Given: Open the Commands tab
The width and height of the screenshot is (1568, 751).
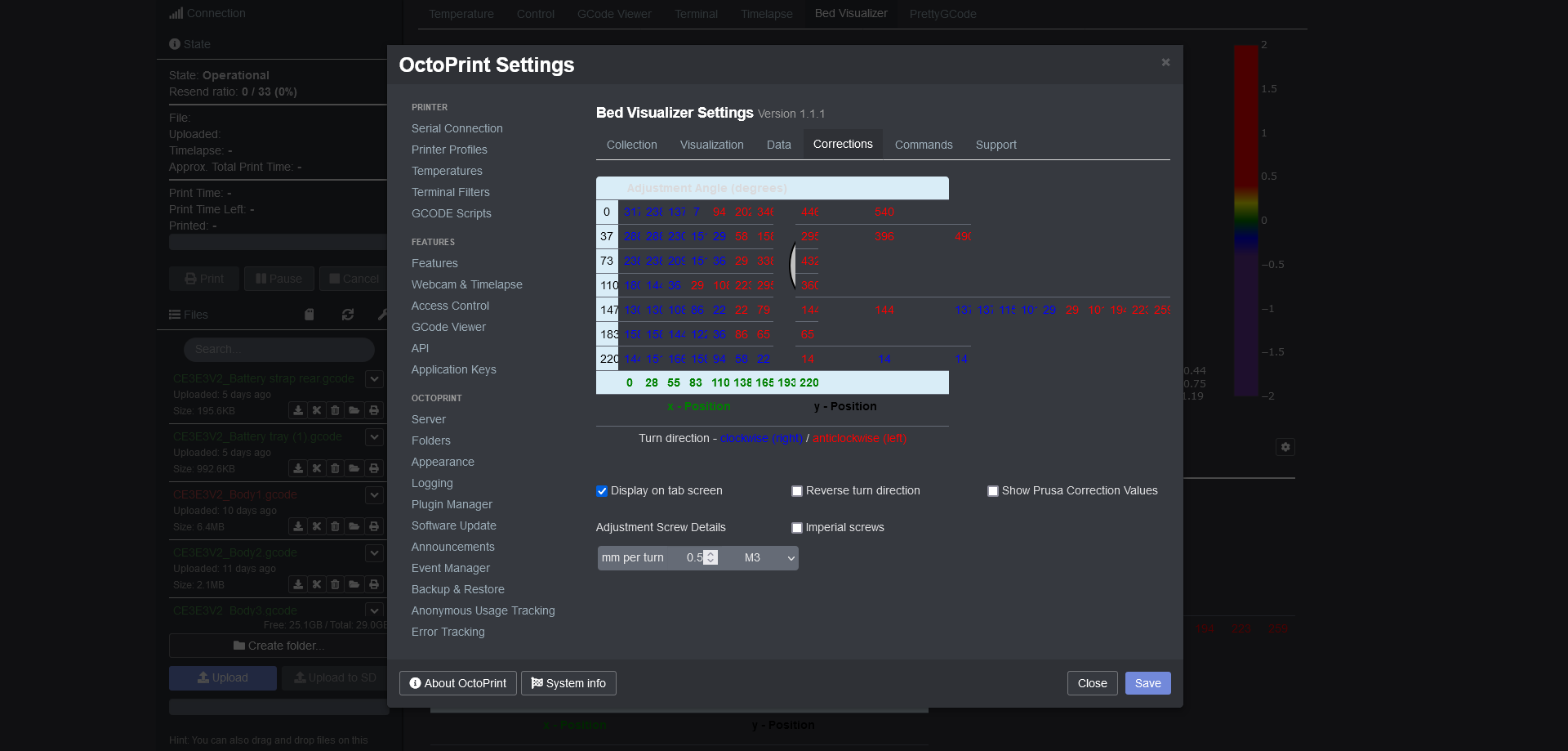Looking at the screenshot, I should click(x=924, y=145).
